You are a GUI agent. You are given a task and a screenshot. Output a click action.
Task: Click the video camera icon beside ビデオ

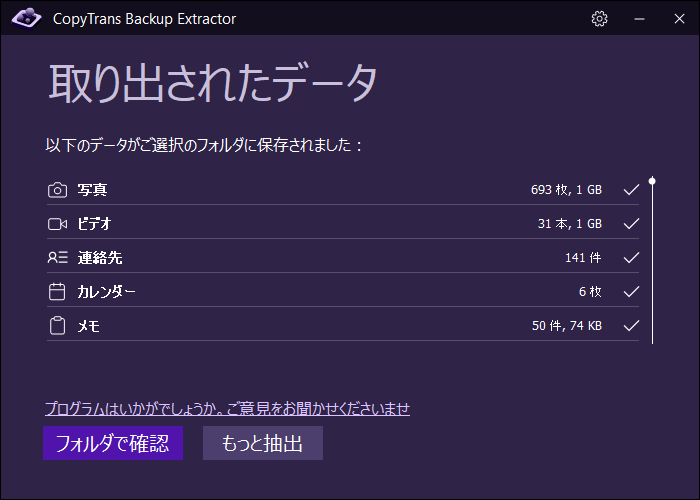(57, 224)
